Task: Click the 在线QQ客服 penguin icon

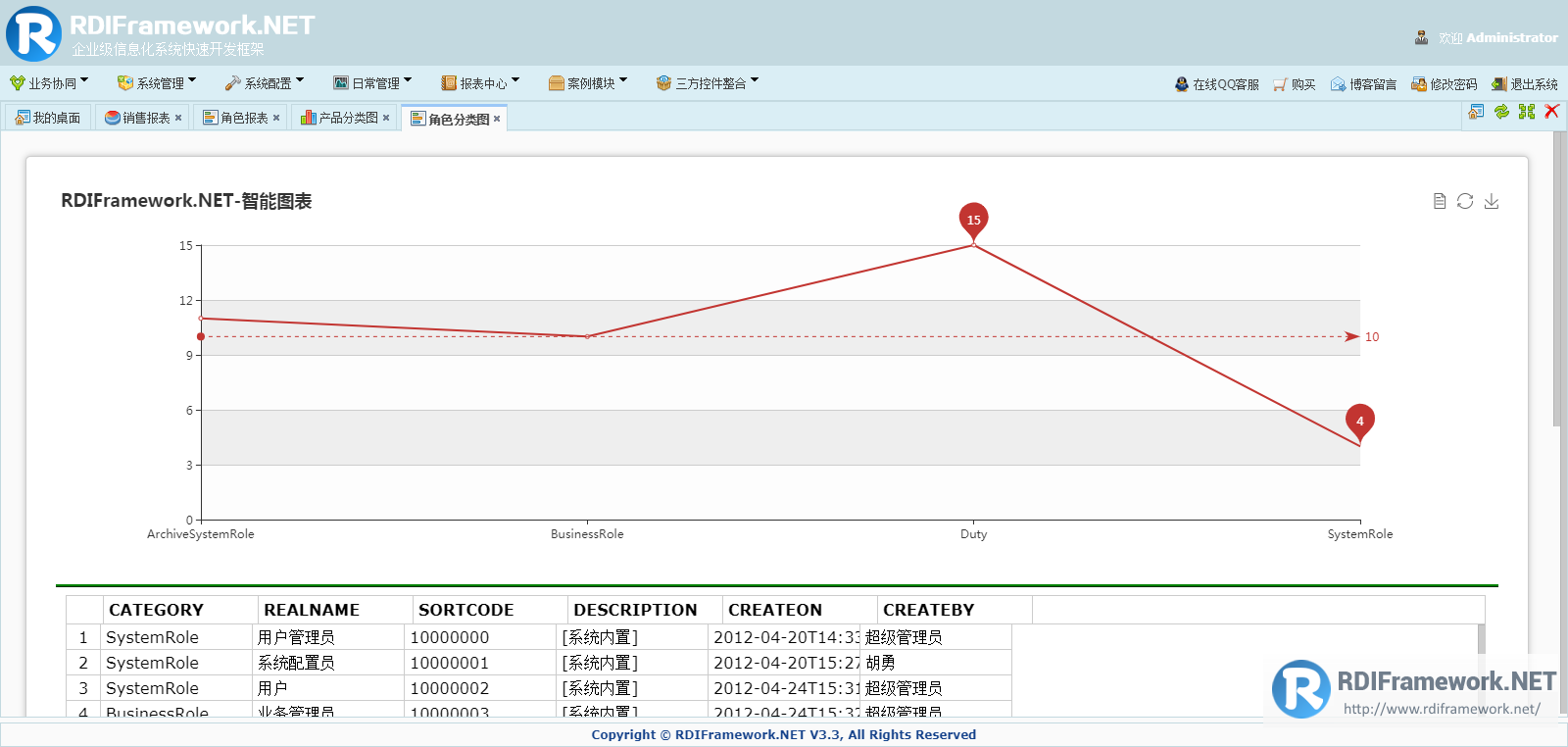Action: (1182, 84)
